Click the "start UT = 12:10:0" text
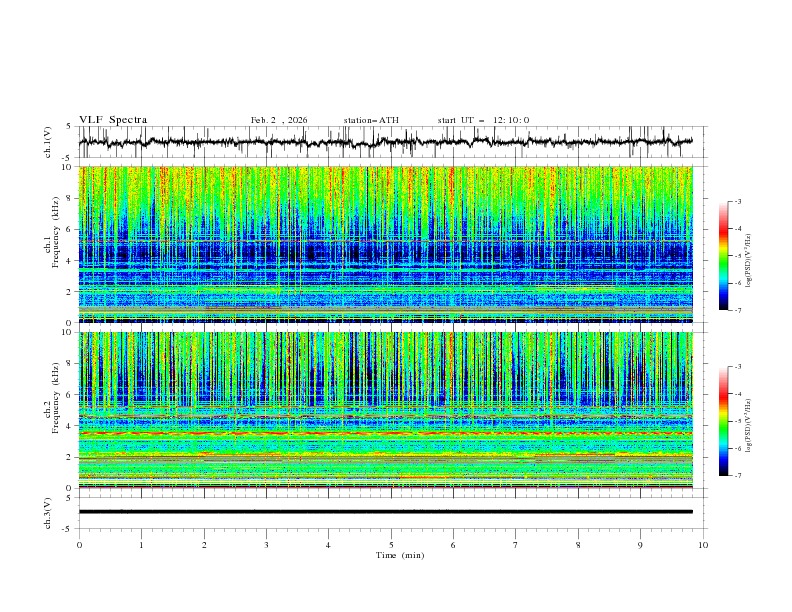 (483, 120)
